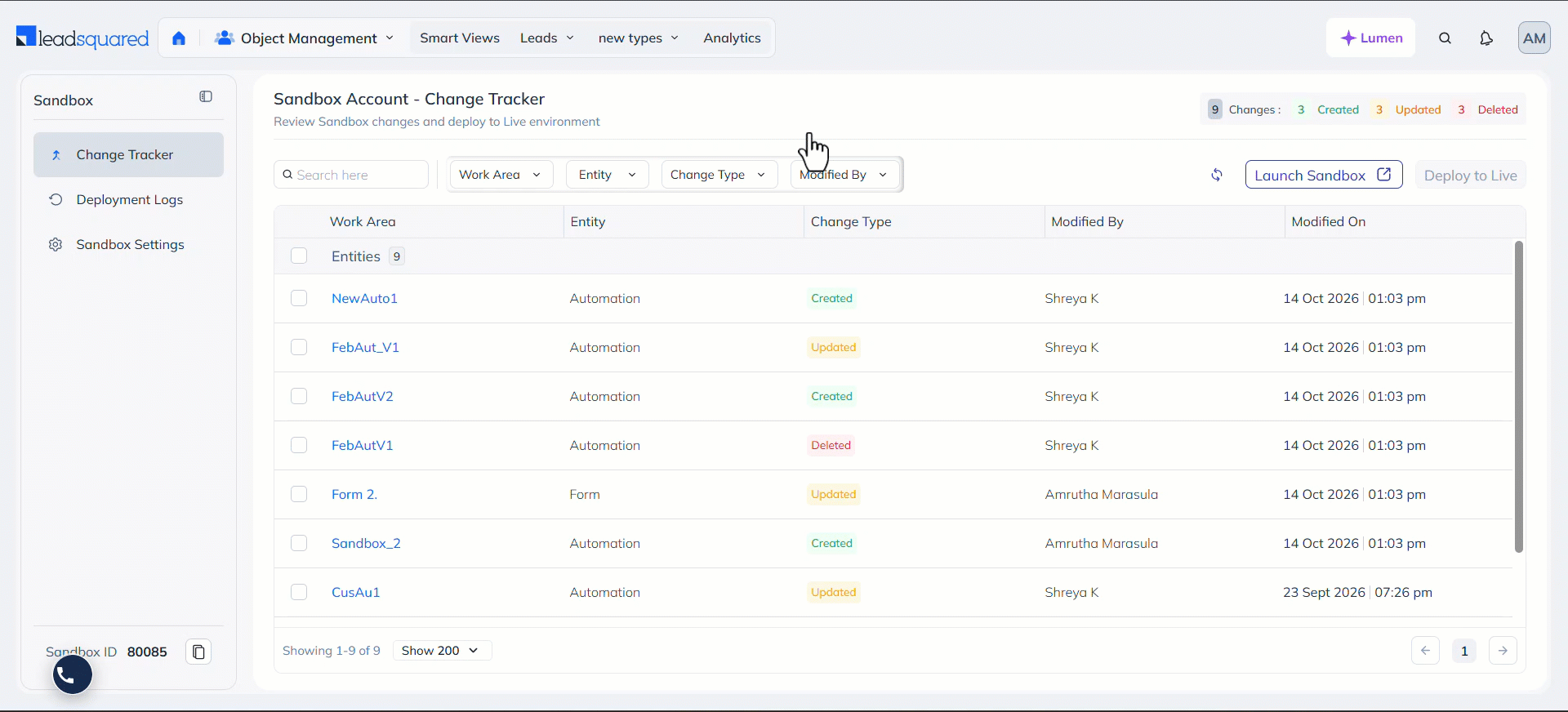The width and height of the screenshot is (1568, 712).
Task: Select the CusAu1 row checkbox
Action: 299,593
